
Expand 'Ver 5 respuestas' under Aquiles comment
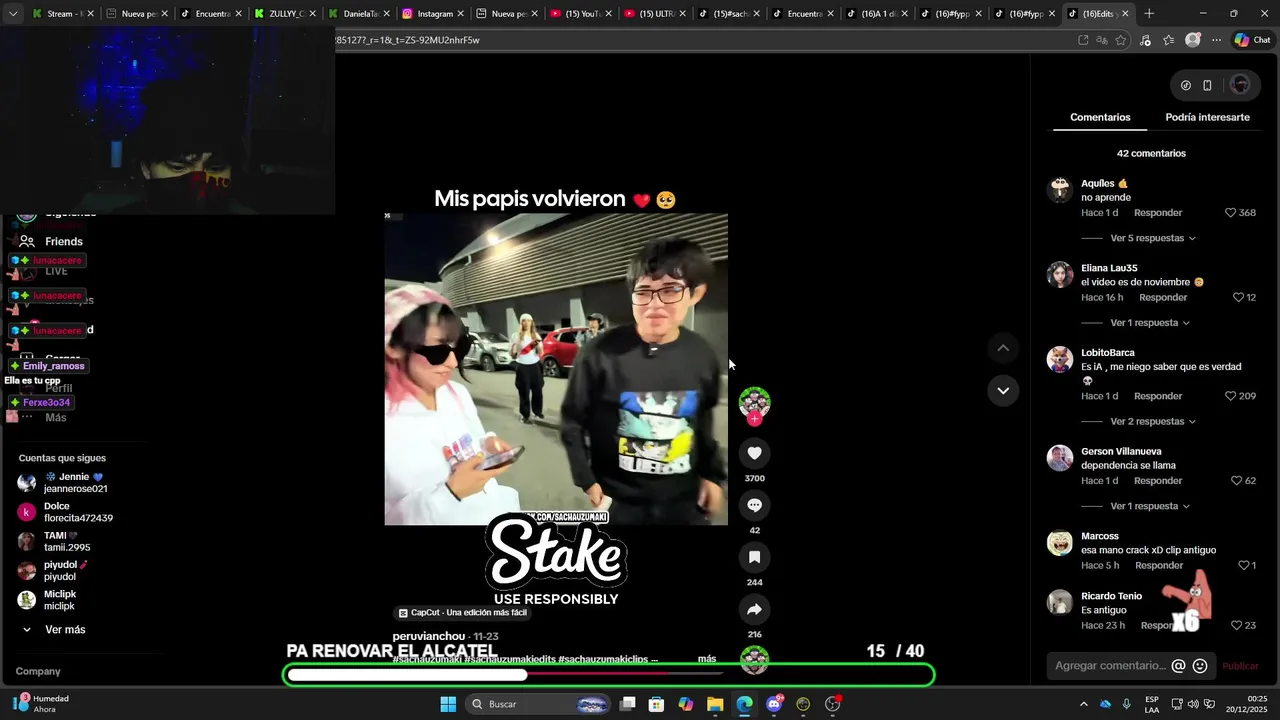click(1152, 238)
